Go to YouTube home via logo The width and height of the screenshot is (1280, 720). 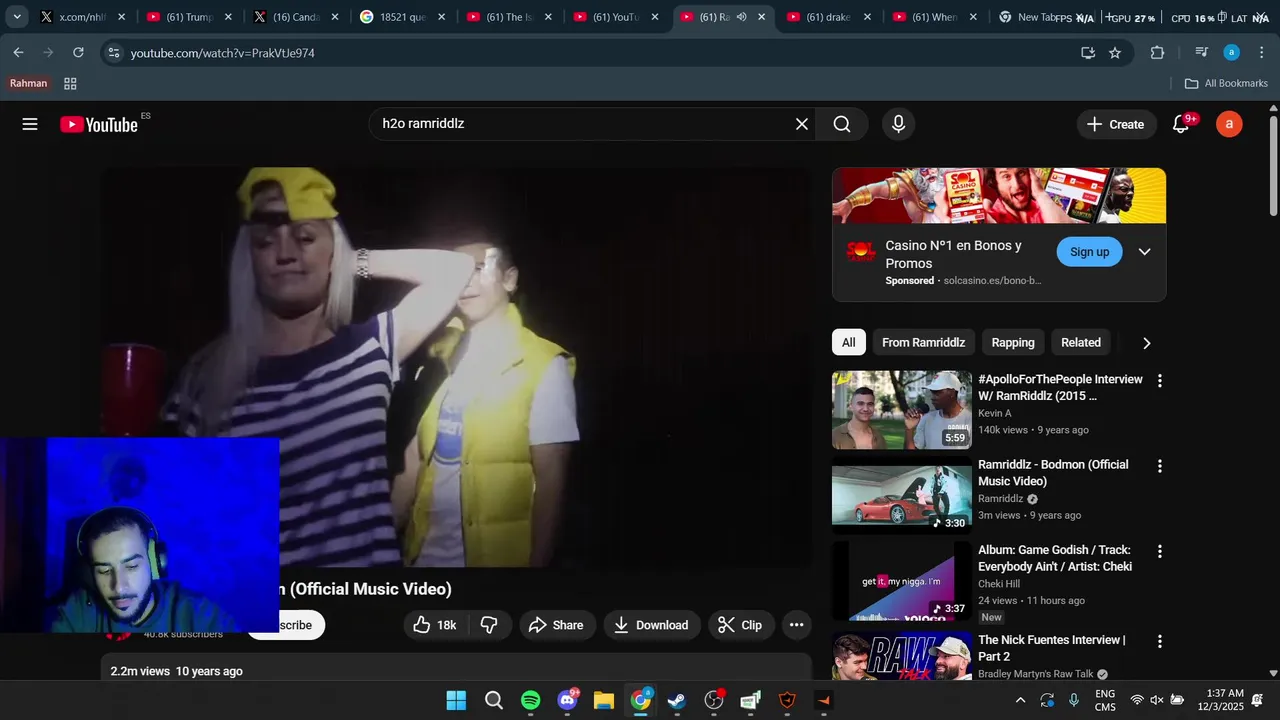98,124
